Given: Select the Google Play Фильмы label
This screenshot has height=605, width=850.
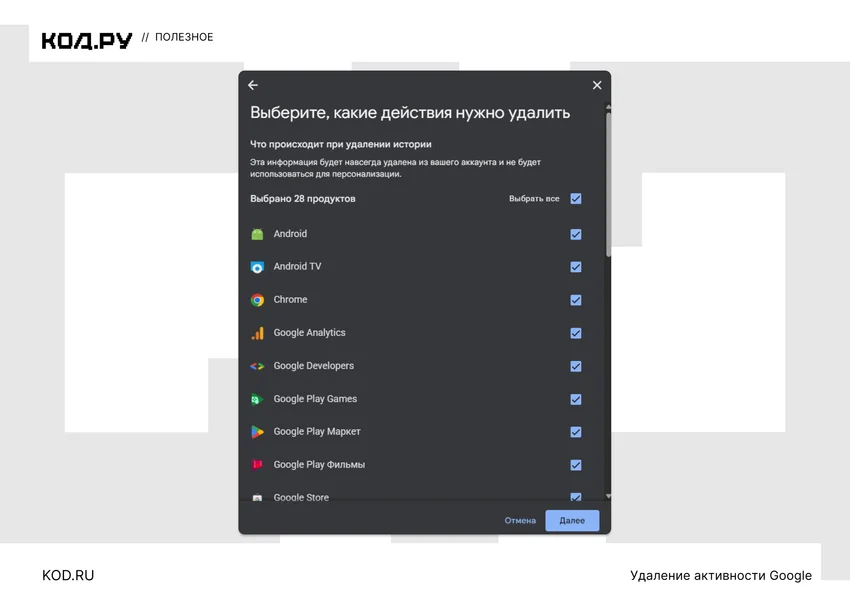Looking at the screenshot, I should (x=319, y=464).
